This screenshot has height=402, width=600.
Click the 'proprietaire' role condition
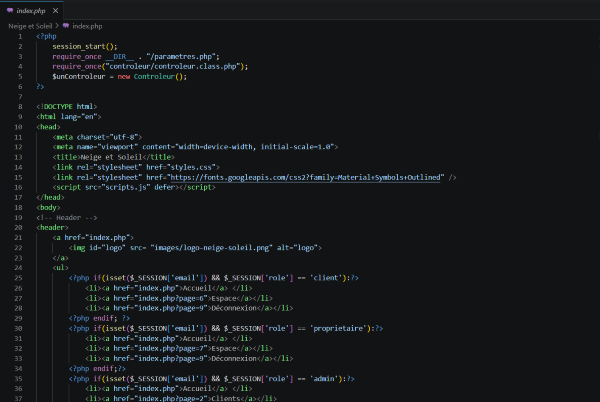226,329
